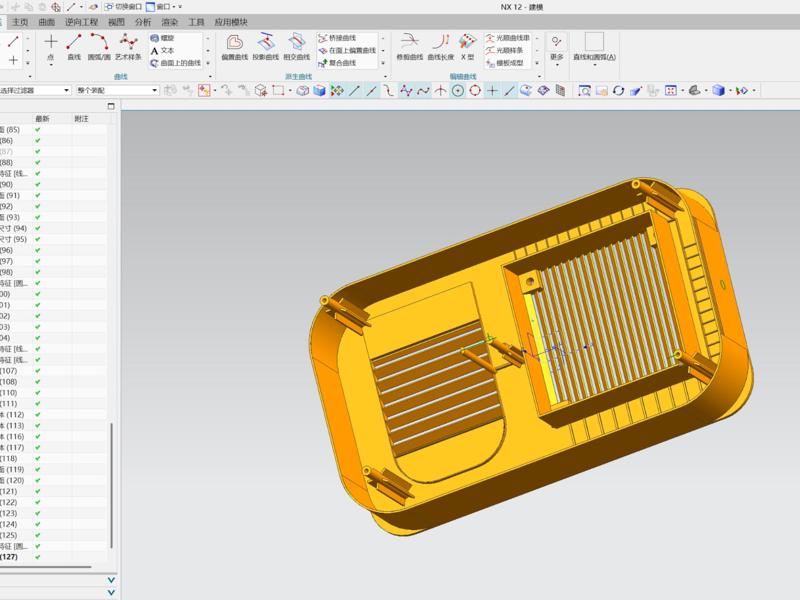Click the 最新 column header in navigator
800x600 pixels.
point(42,118)
